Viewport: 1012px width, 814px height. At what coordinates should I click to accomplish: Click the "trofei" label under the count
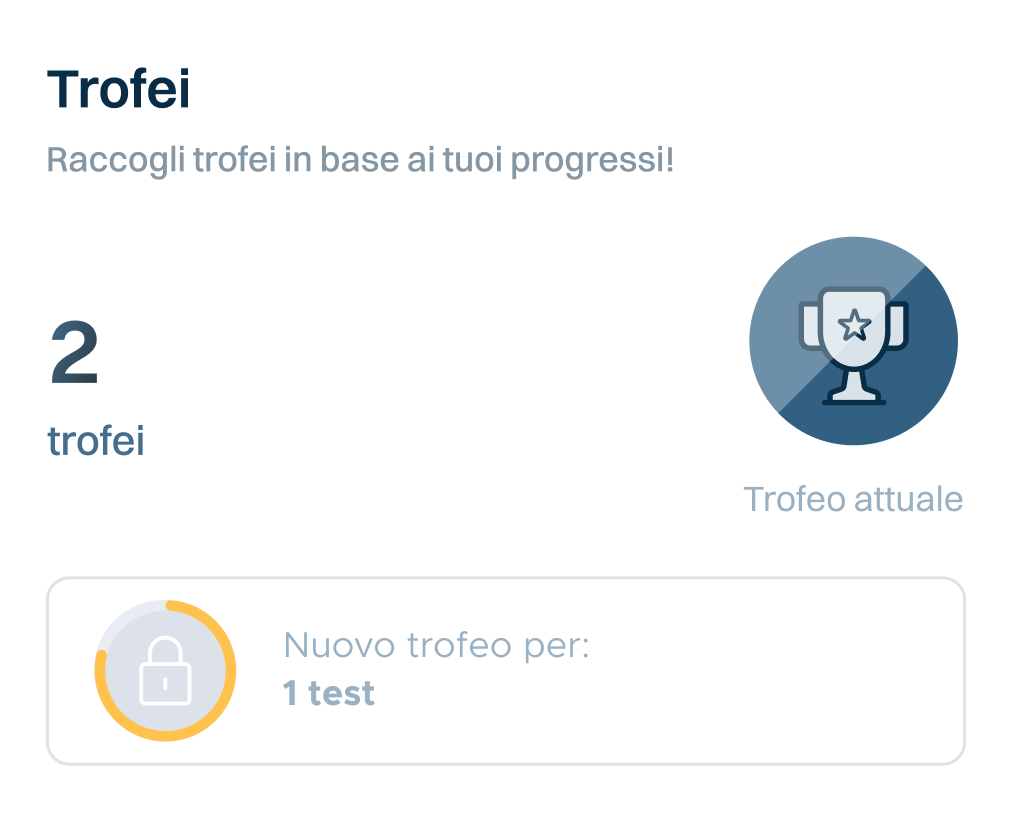point(96,440)
